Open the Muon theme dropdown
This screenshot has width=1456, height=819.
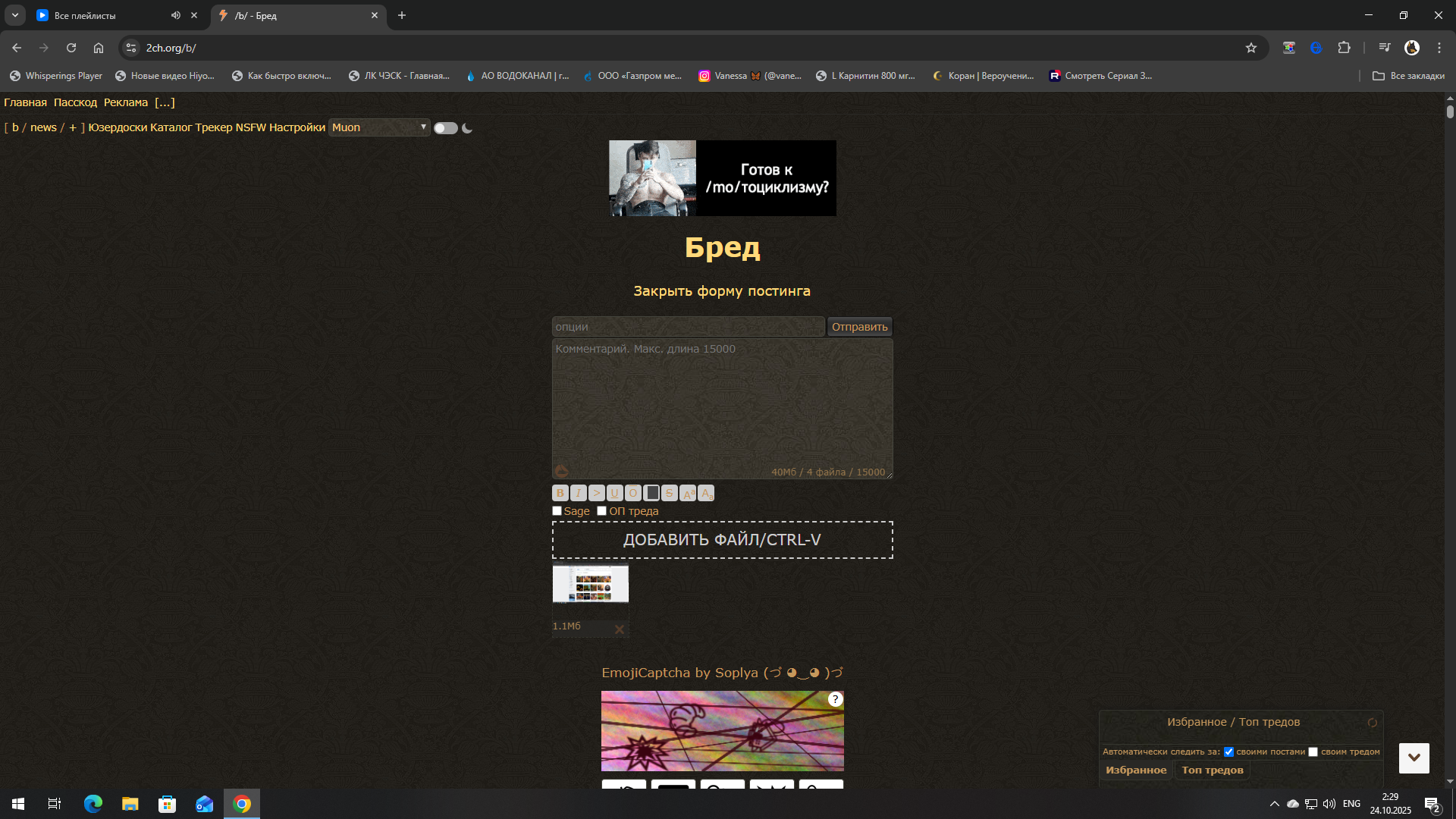[x=379, y=127]
